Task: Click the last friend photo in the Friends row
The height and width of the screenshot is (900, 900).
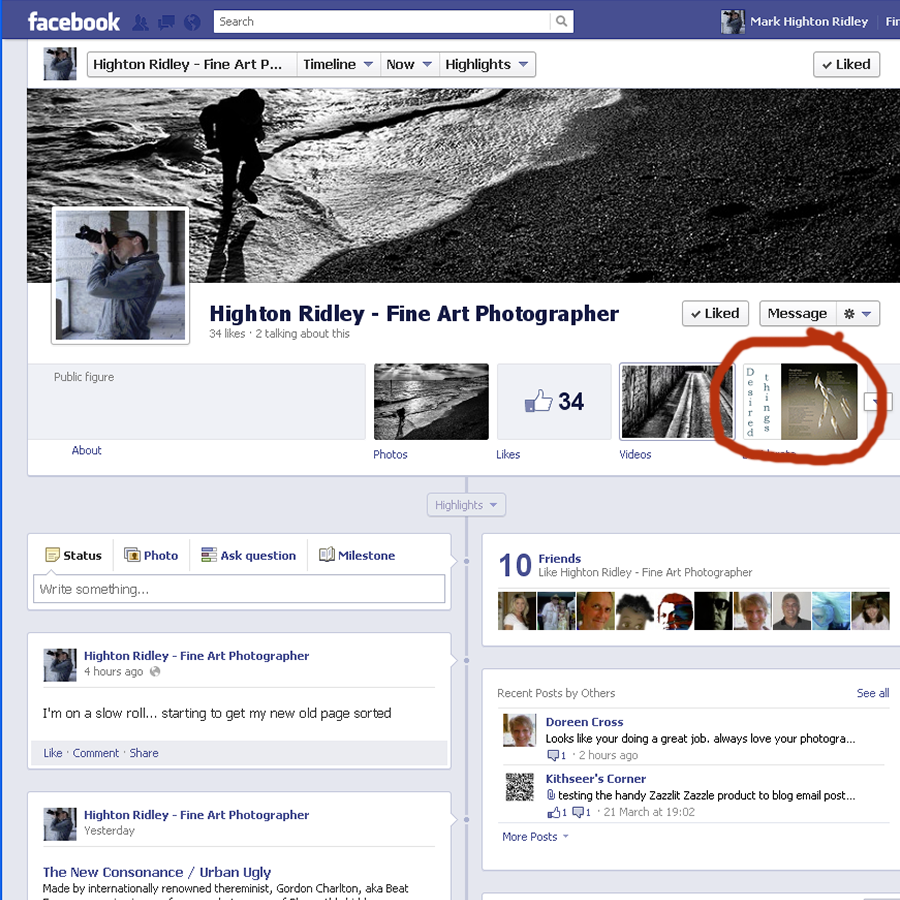Action: pyautogui.click(x=870, y=611)
